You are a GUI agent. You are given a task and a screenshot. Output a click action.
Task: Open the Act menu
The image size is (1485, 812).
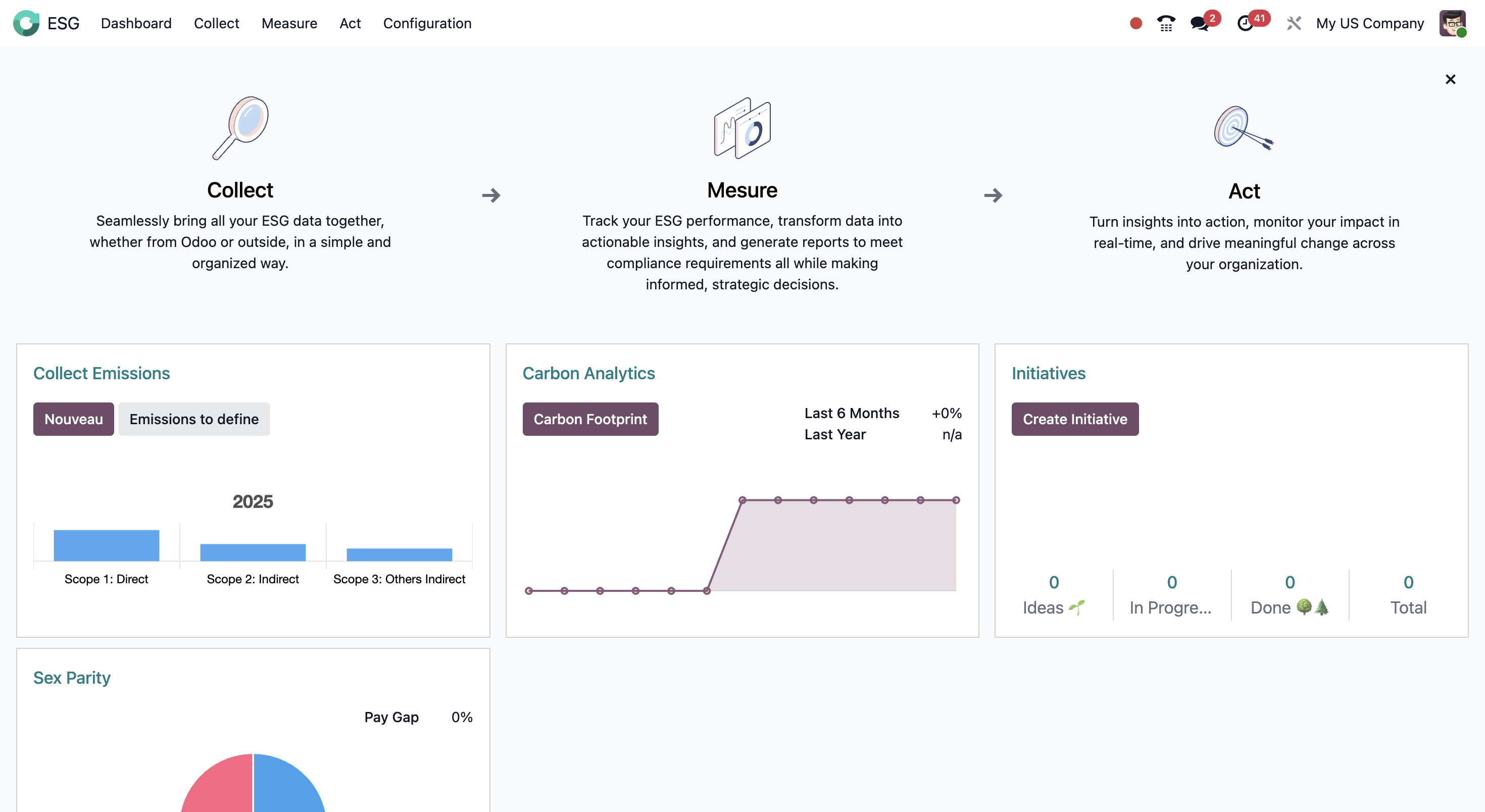350,23
